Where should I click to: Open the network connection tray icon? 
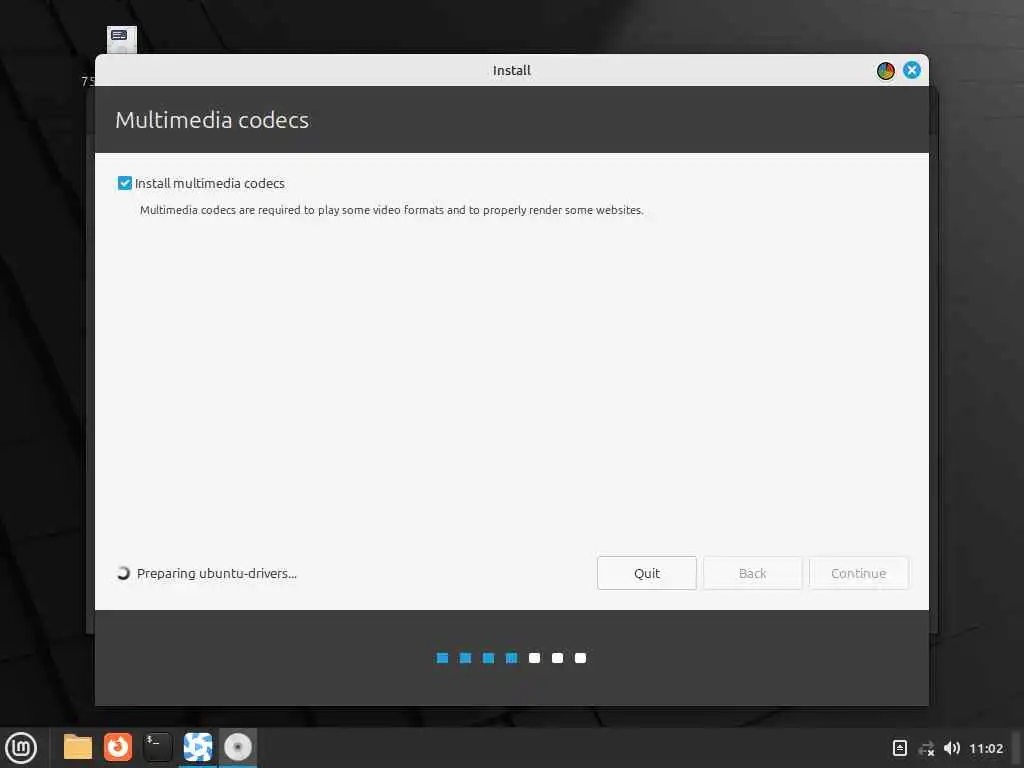(926, 748)
